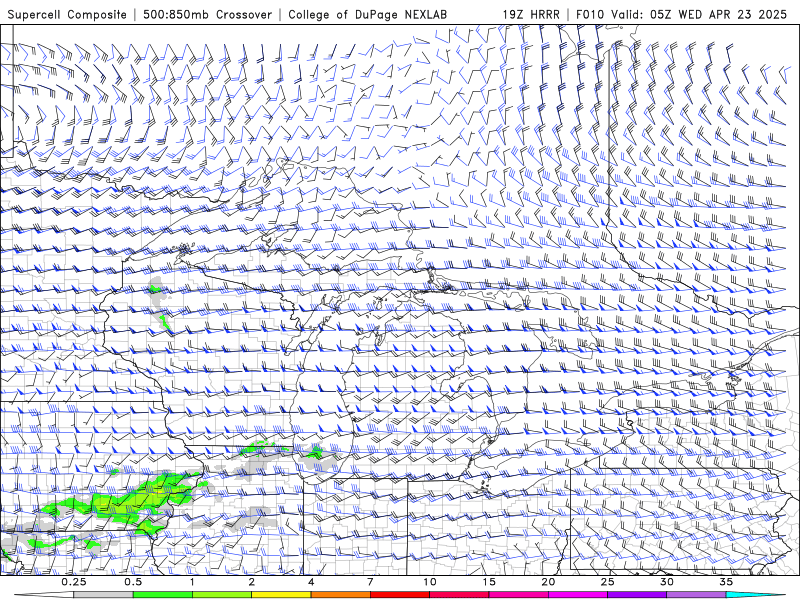The height and width of the screenshot is (600, 800).
Task: Click the orange color bar segment after 4
Action: coord(340,595)
